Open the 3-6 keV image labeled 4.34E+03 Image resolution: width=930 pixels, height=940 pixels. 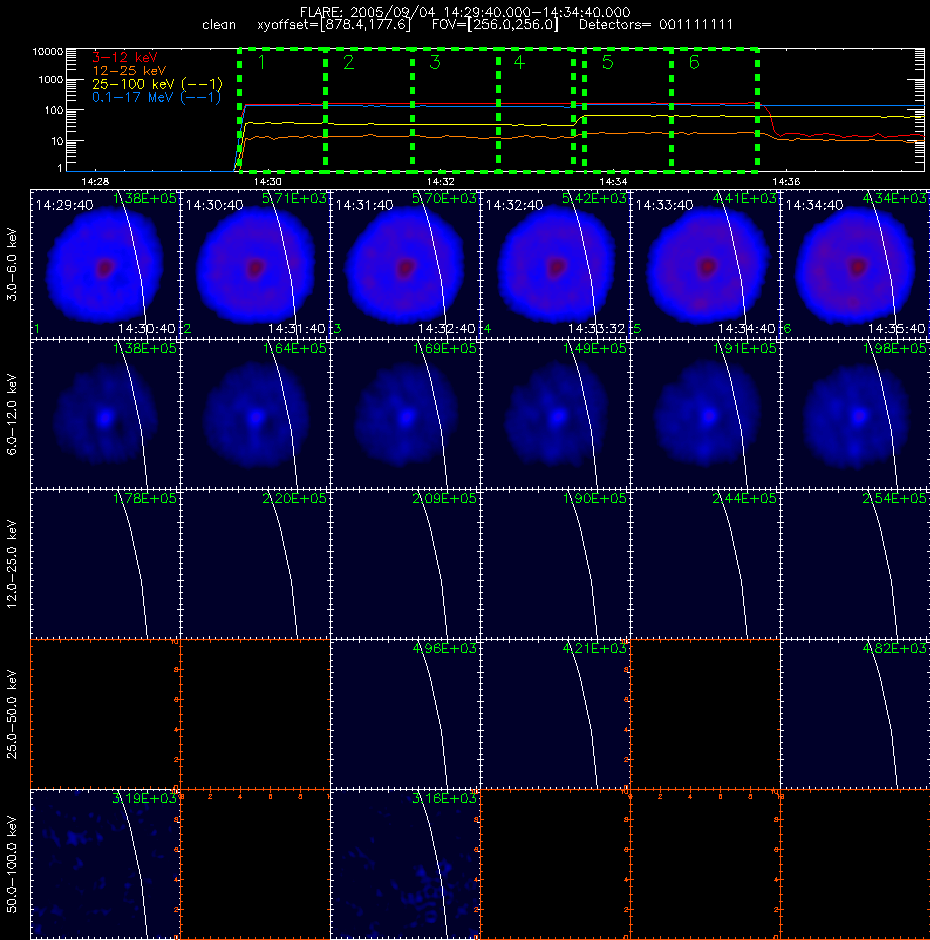[x=855, y=264]
